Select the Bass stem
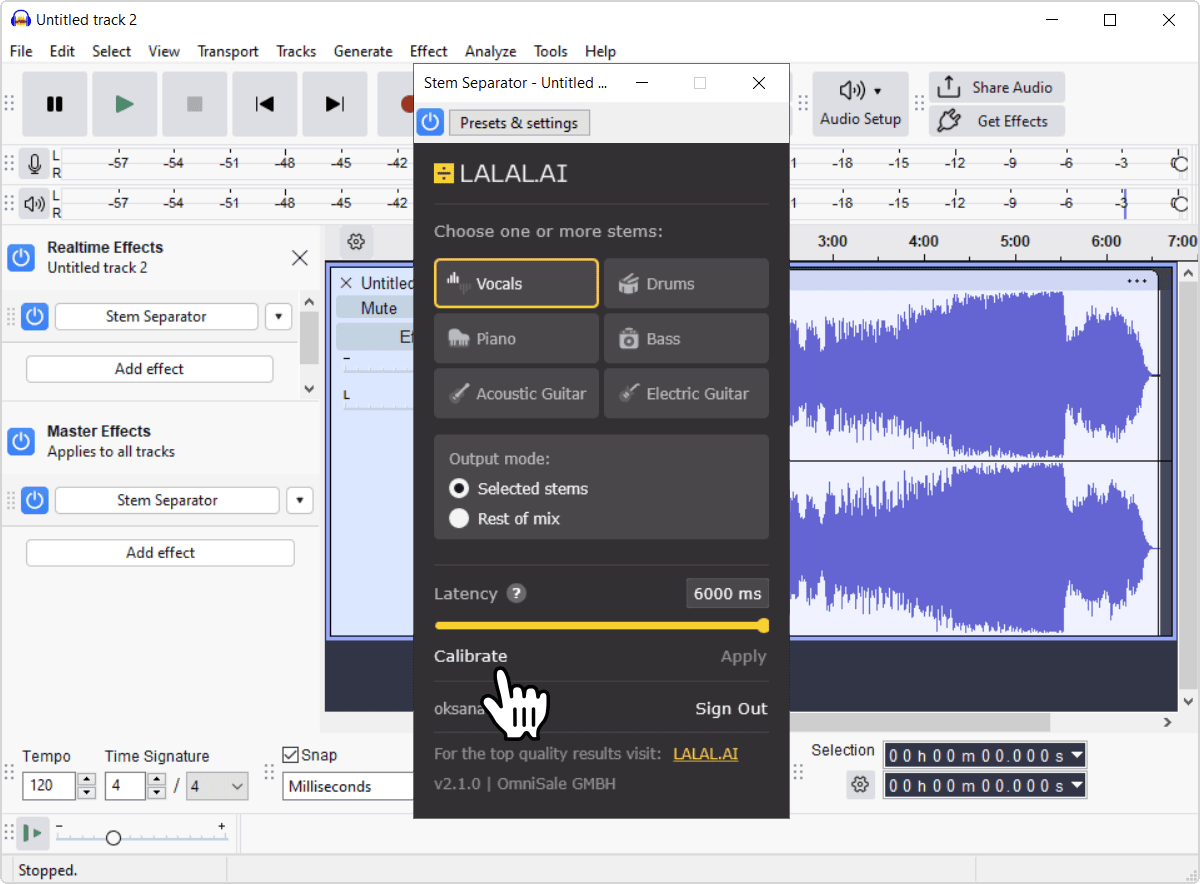The height and width of the screenshot is (884, 1200). [686, 339]
